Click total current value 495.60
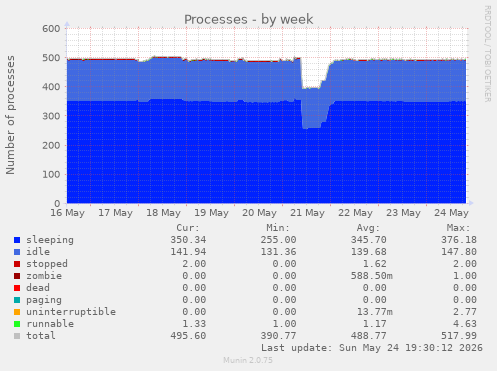Screen dimensions: 497x371 point(188,336)
